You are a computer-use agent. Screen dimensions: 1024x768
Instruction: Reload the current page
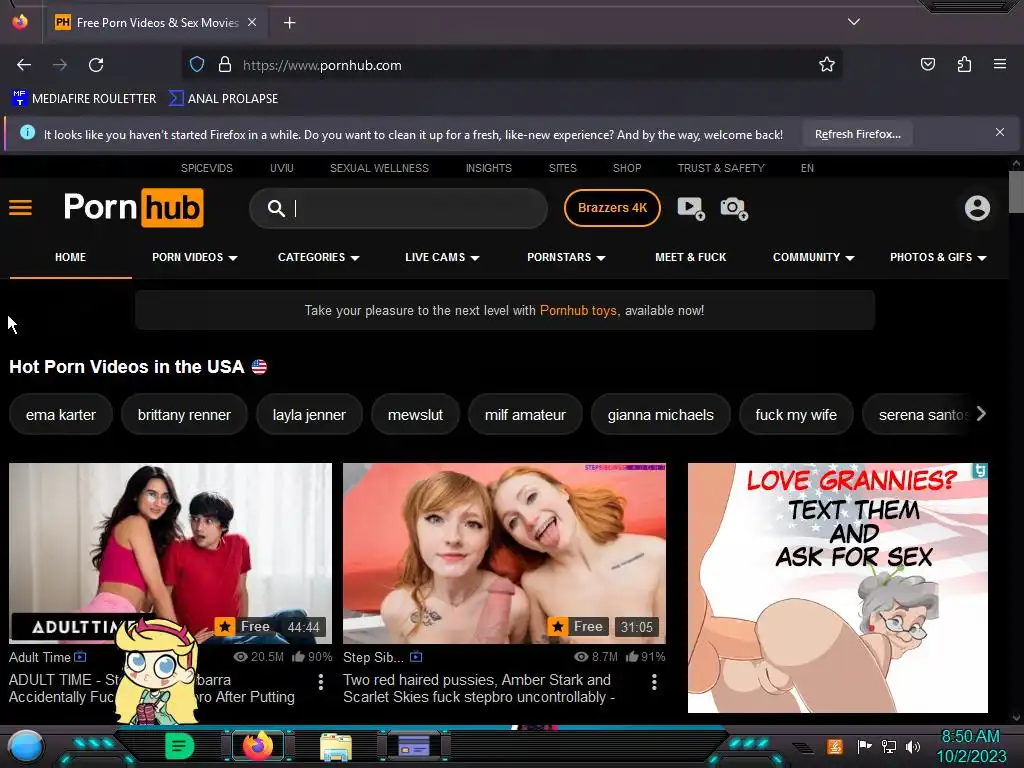(x=96, y=65)
